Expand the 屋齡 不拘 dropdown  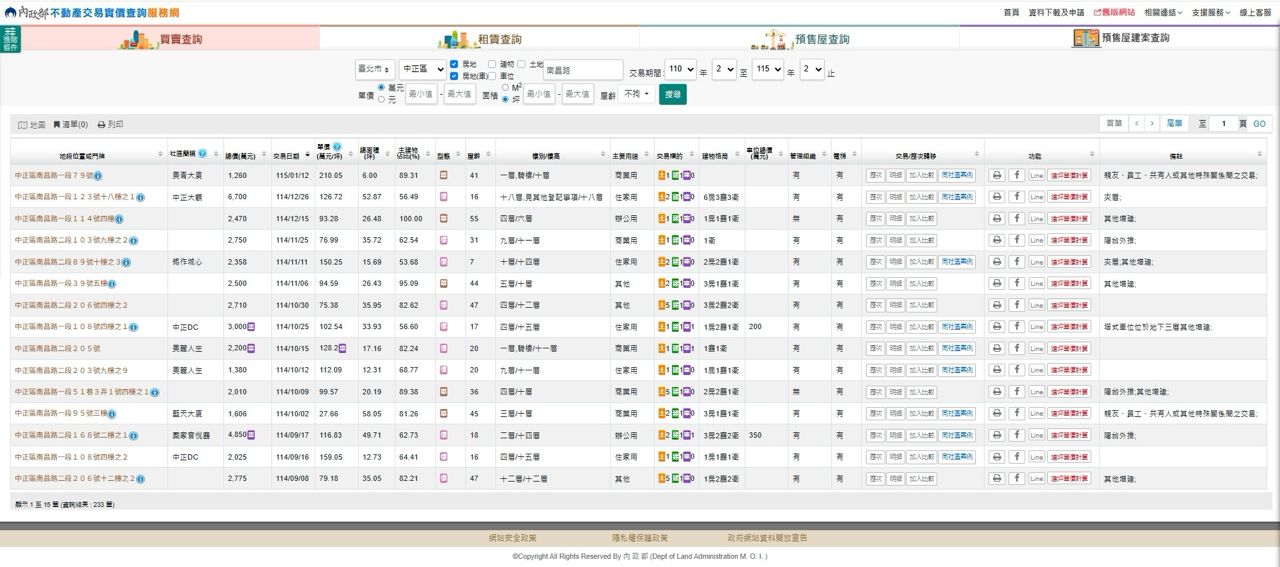pos(636,94)
